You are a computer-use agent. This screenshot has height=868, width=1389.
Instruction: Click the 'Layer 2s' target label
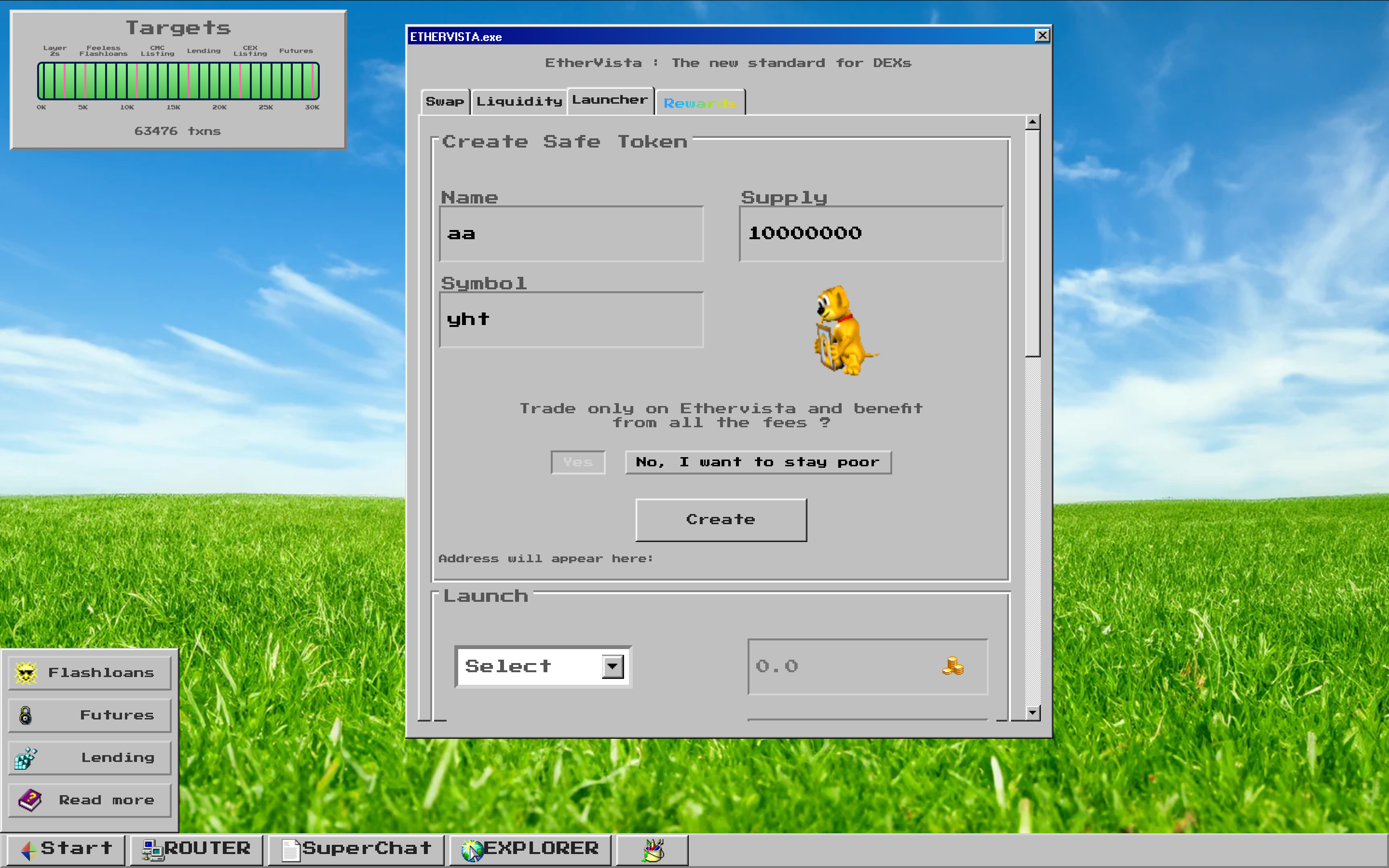(x=55, y=51)
